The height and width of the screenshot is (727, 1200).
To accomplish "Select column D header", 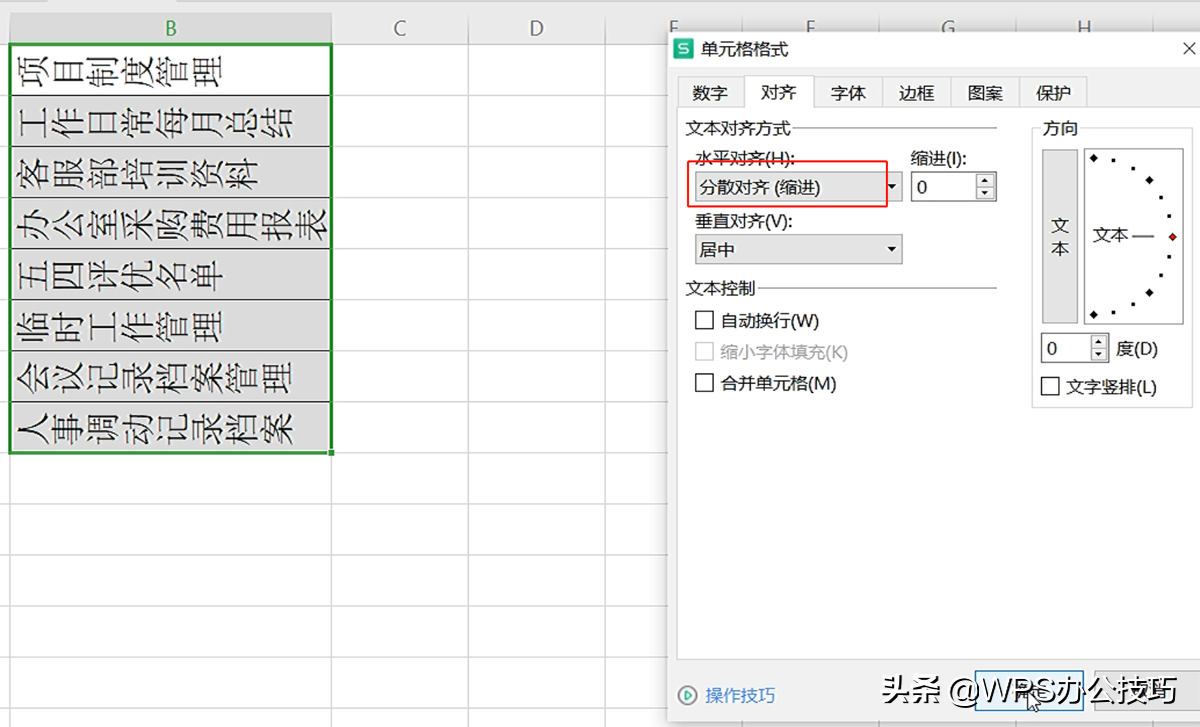I will pos(536,29).
